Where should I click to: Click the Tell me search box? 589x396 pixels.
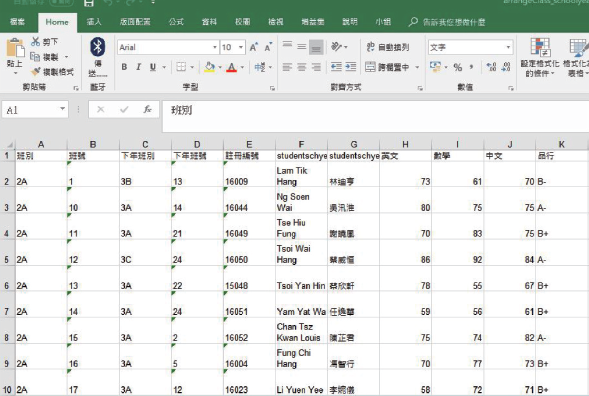point(447,22)
